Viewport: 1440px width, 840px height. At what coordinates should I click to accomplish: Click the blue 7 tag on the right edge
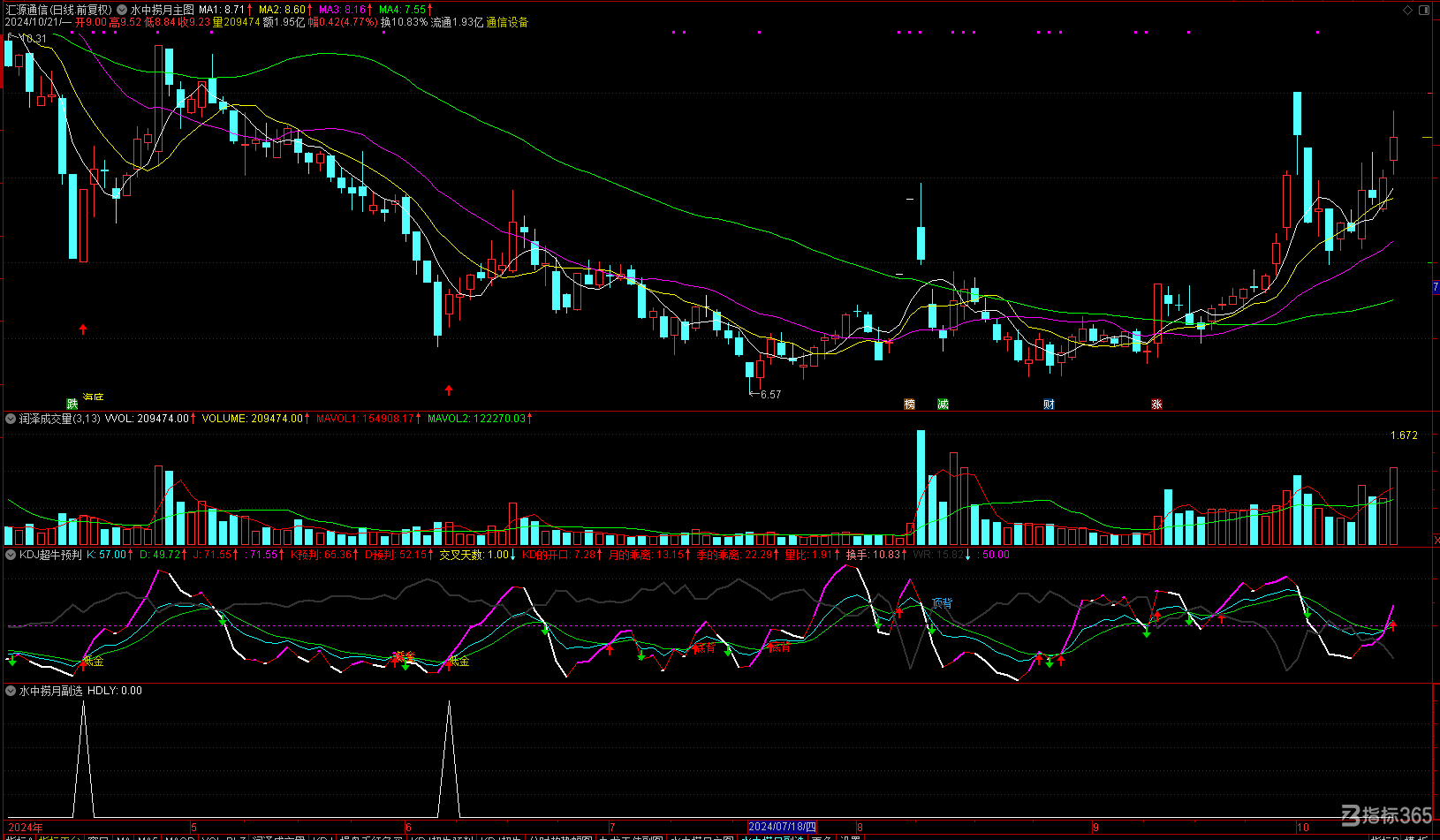pyautogui.click(x=1436, y=287)
